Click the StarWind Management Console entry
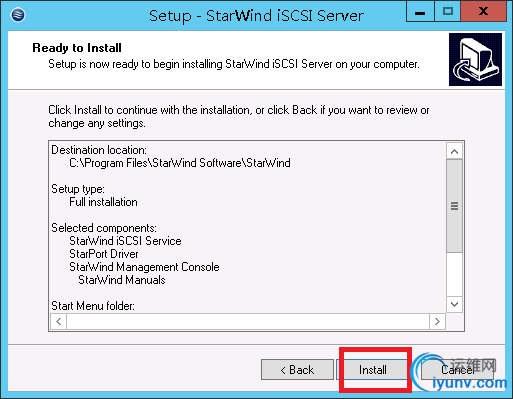The image size is (513, 399). tap(144, 267)
